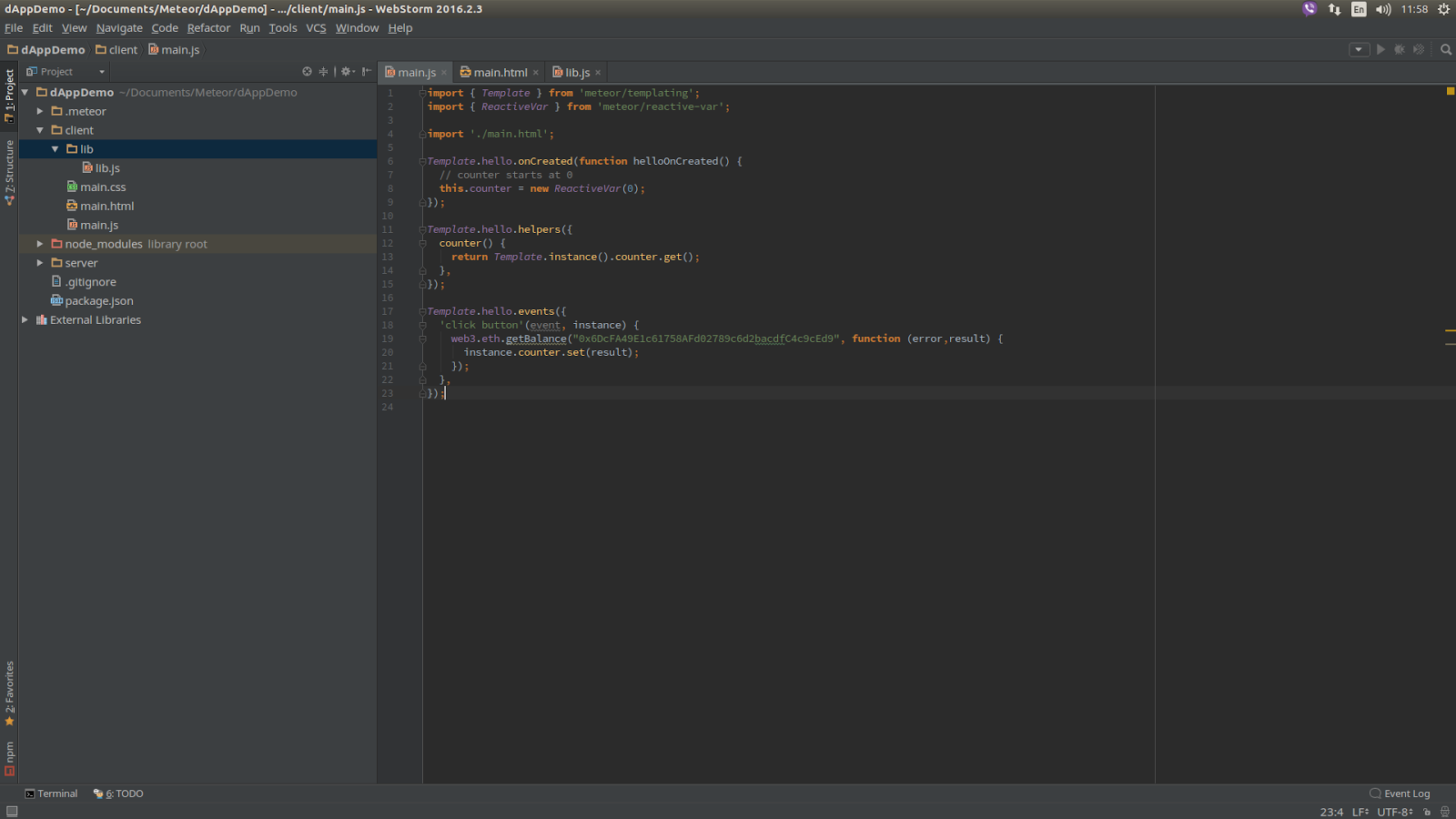1456x819 pixels.
Task: Open the sound volume indicator
Action: tap(1383, 9)
